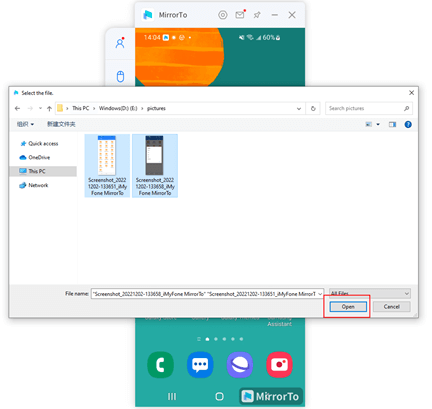Click This PC in the address path

click(x=81, y=108)
